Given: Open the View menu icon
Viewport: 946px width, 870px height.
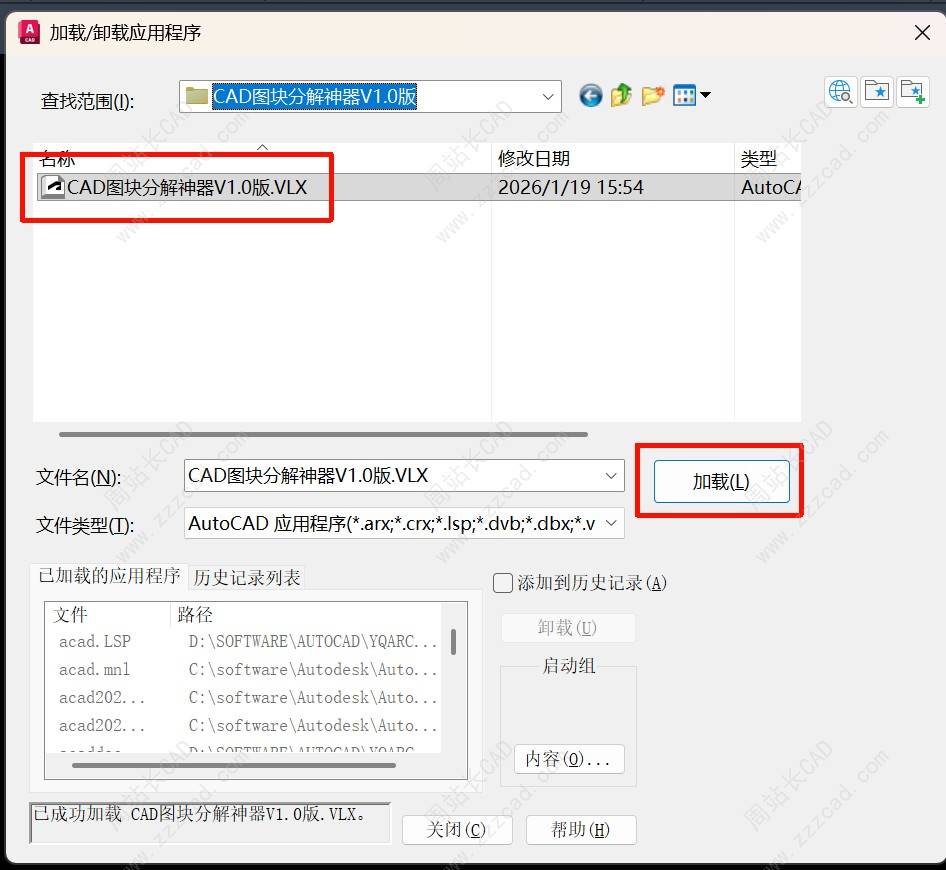Looking at the screenshot, I should (691, 96).
